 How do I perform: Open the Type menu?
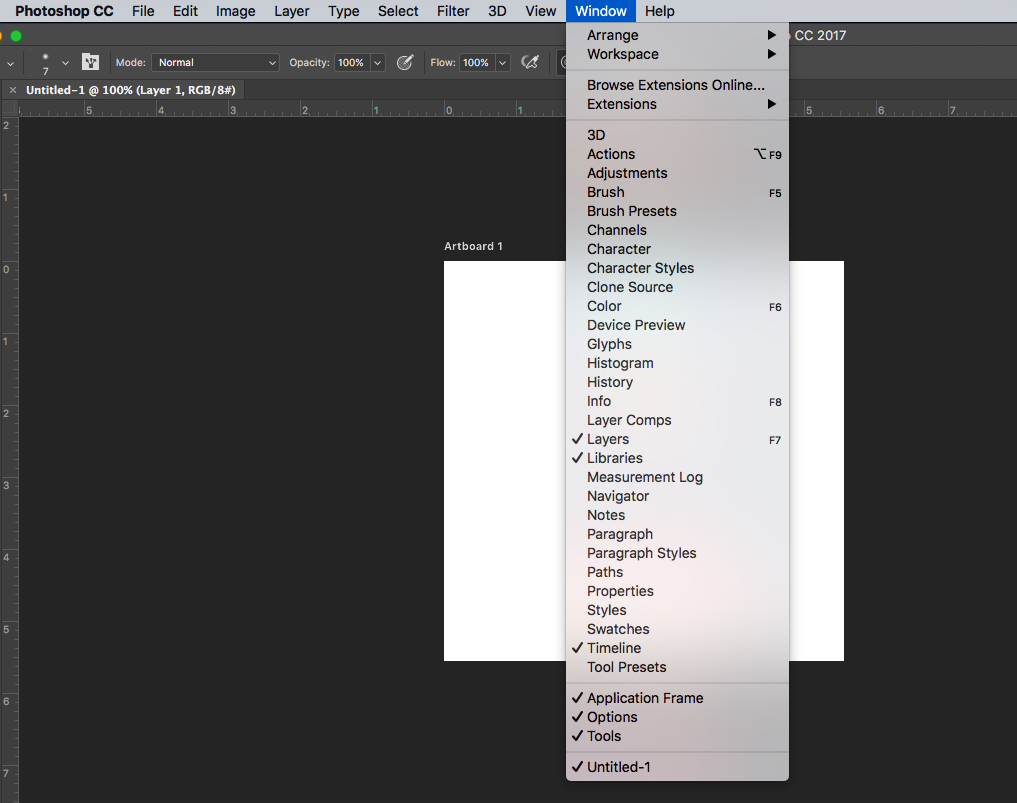343,11
